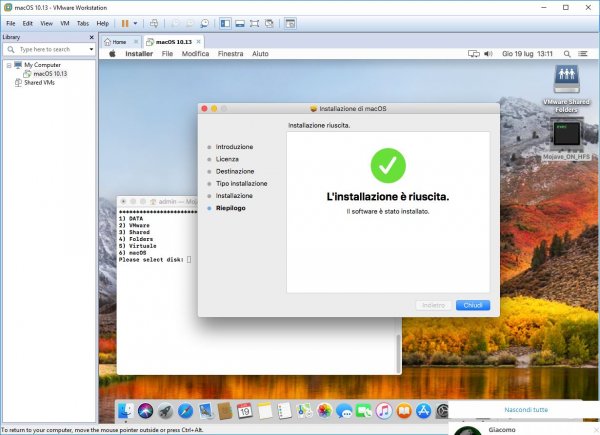Screen dimensions: 600x435
Task: Launch Siri from the Dock
Action: [x=145, y=411]
